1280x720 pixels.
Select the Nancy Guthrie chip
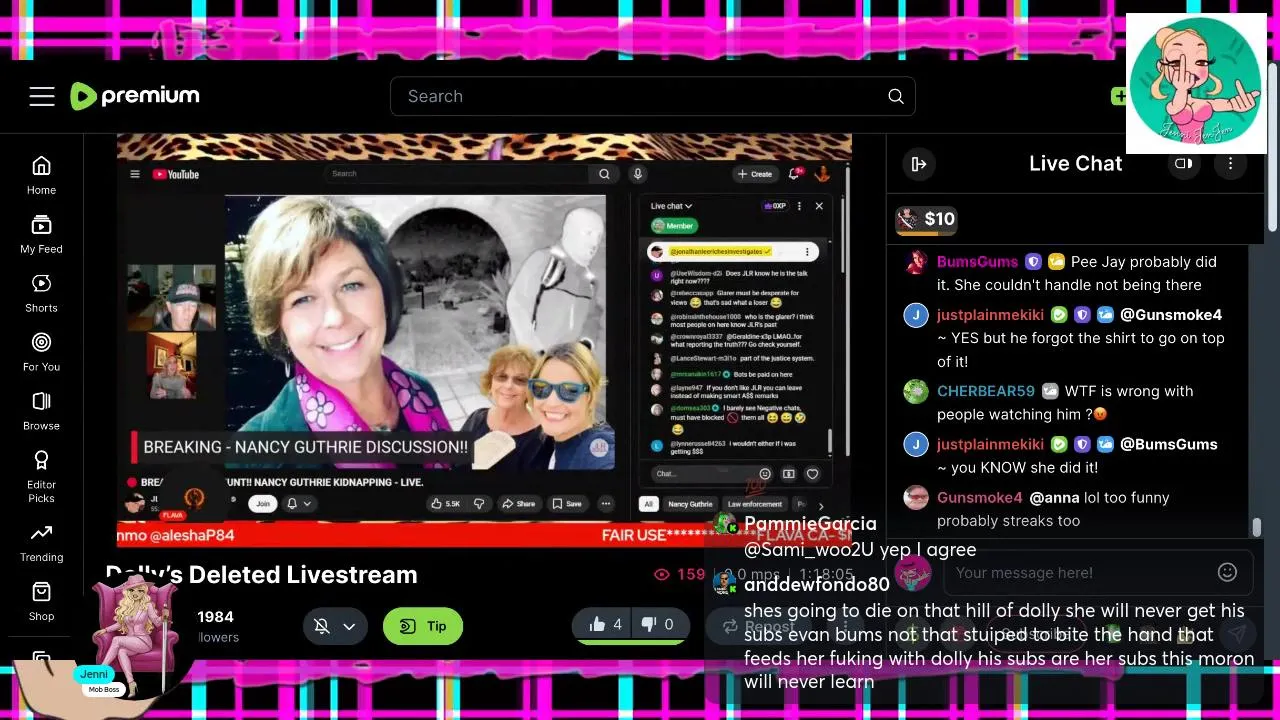[x=690, y=505]
